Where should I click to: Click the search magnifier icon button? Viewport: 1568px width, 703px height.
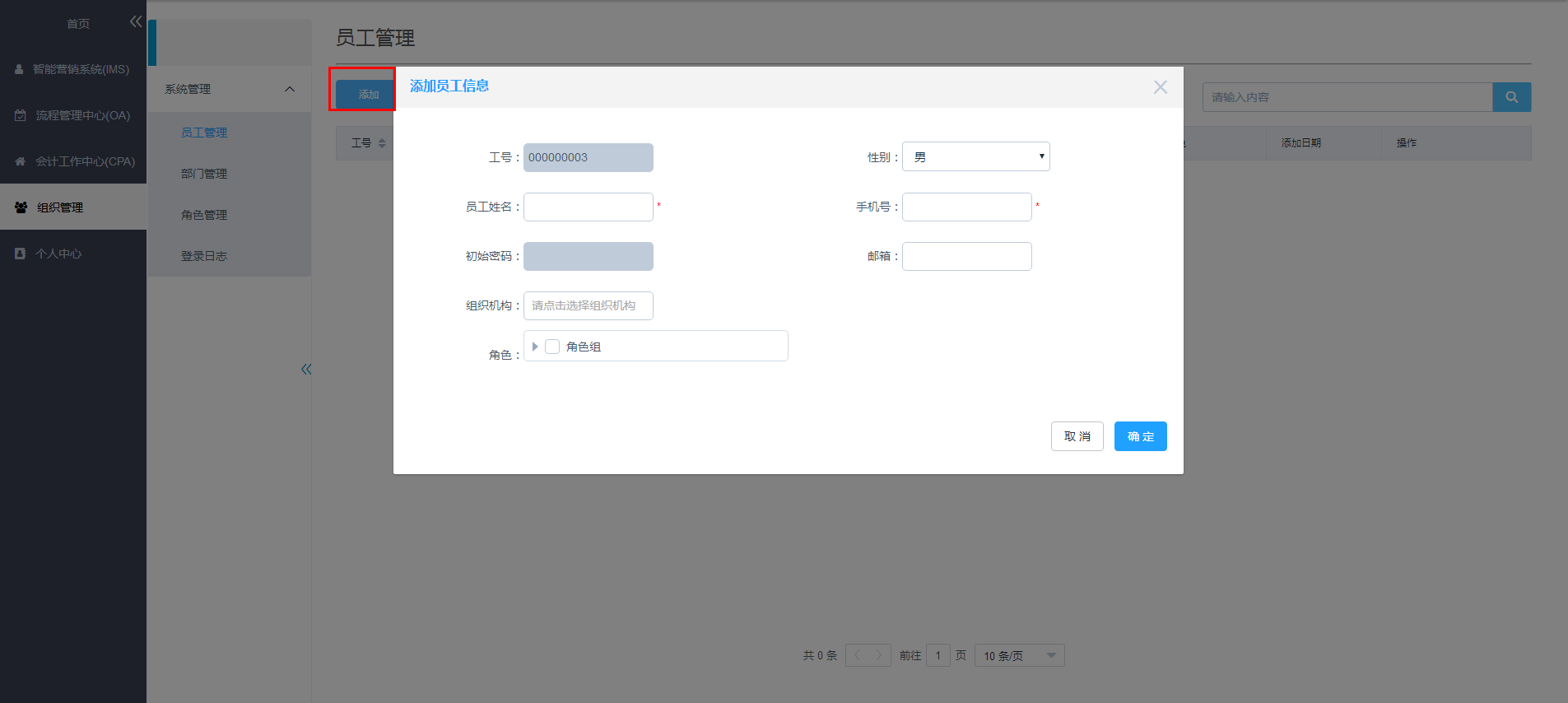click(x=1511, y=97)
